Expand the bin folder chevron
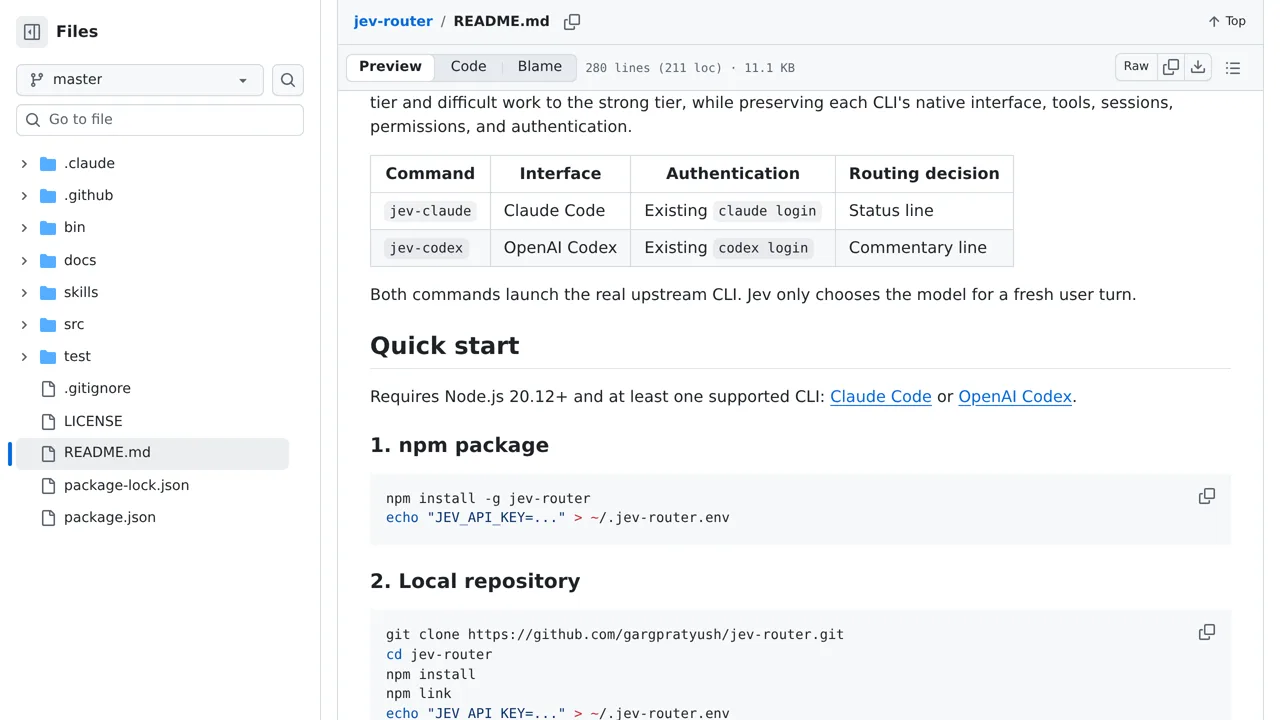The width and height of the screenshot is (1280, 720). (x=24, y=228)
